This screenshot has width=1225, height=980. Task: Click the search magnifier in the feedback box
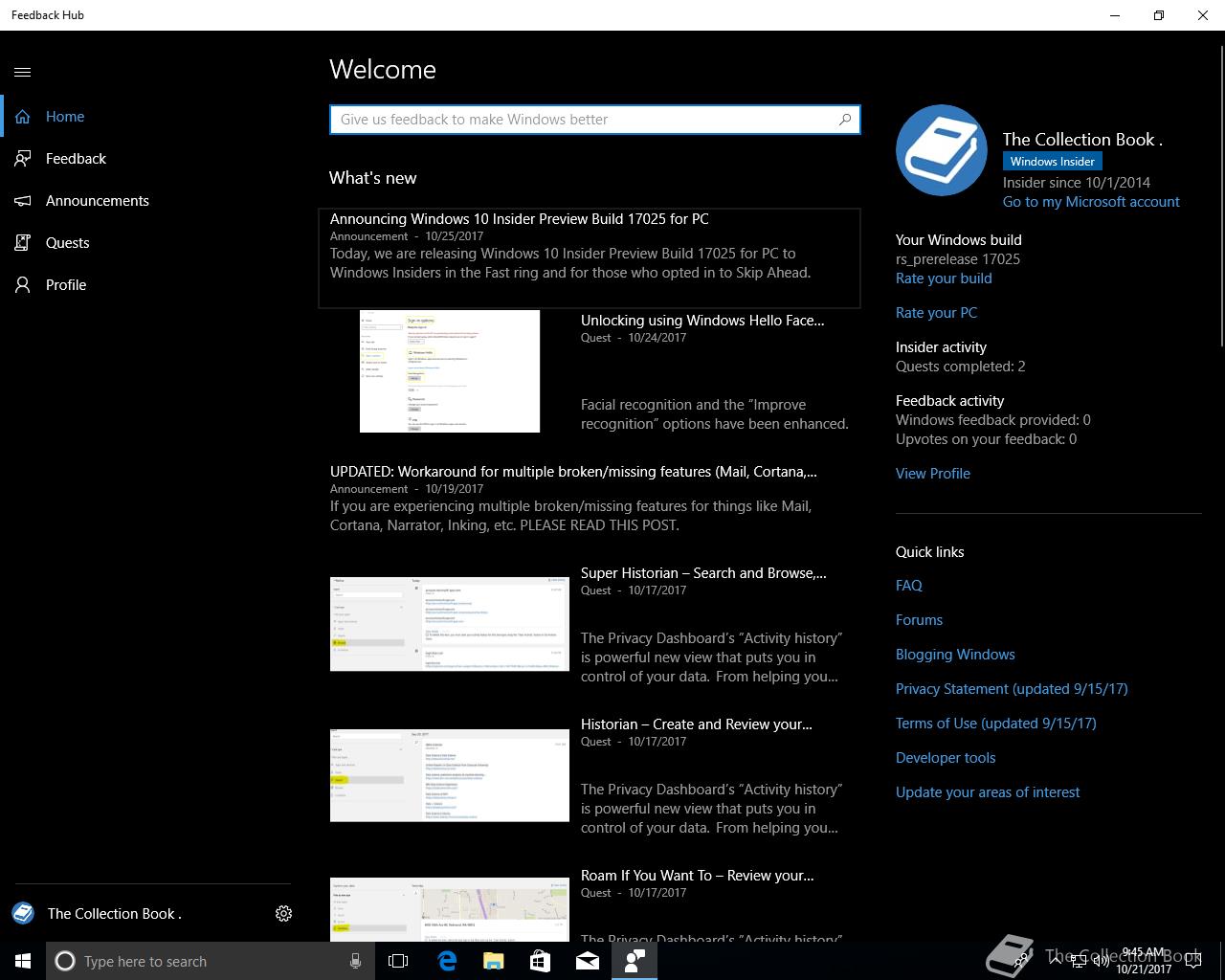tap(845, 120)
